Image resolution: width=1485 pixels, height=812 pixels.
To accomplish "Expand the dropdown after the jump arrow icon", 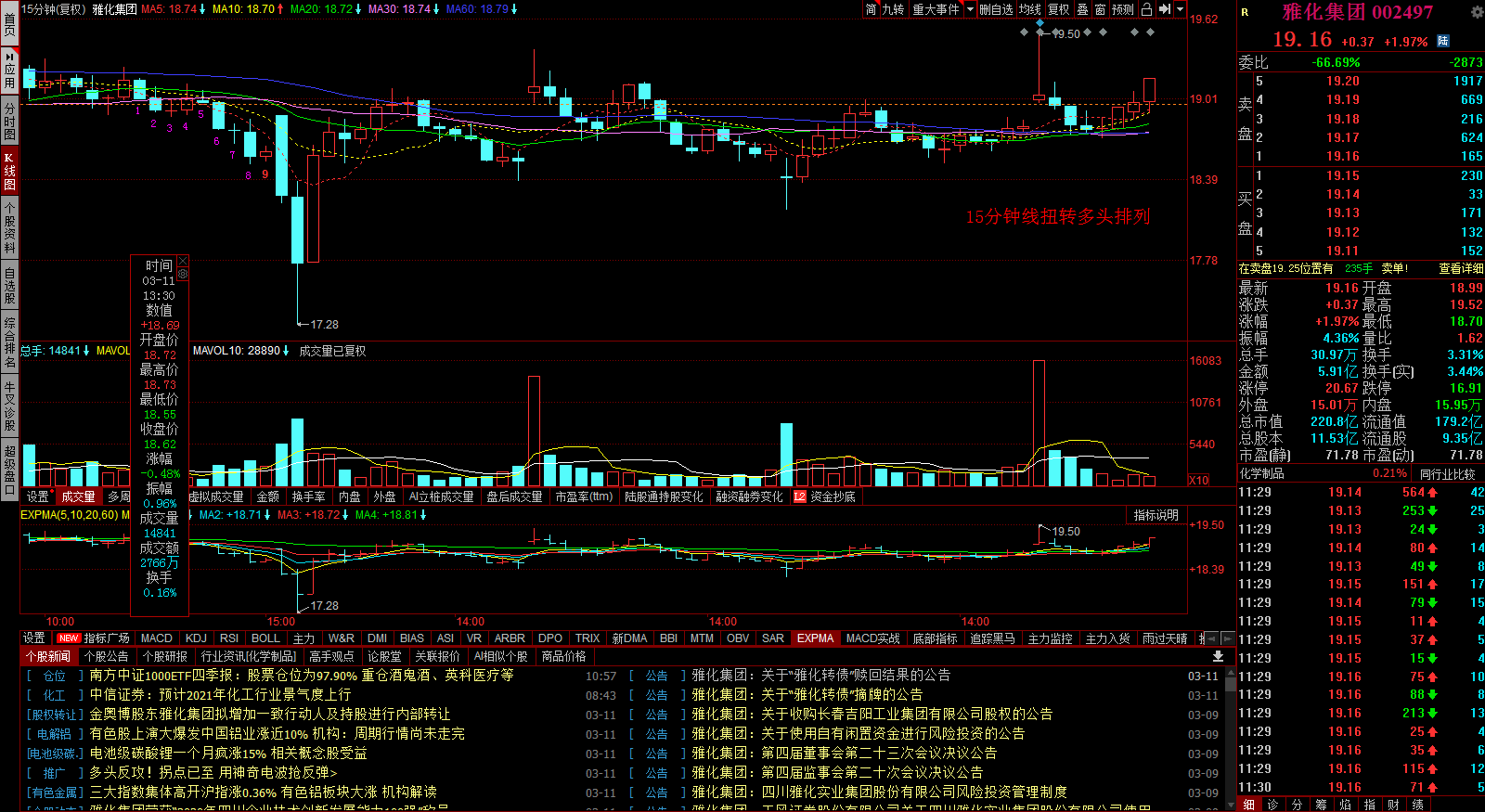I will [x=1181, y=9].
